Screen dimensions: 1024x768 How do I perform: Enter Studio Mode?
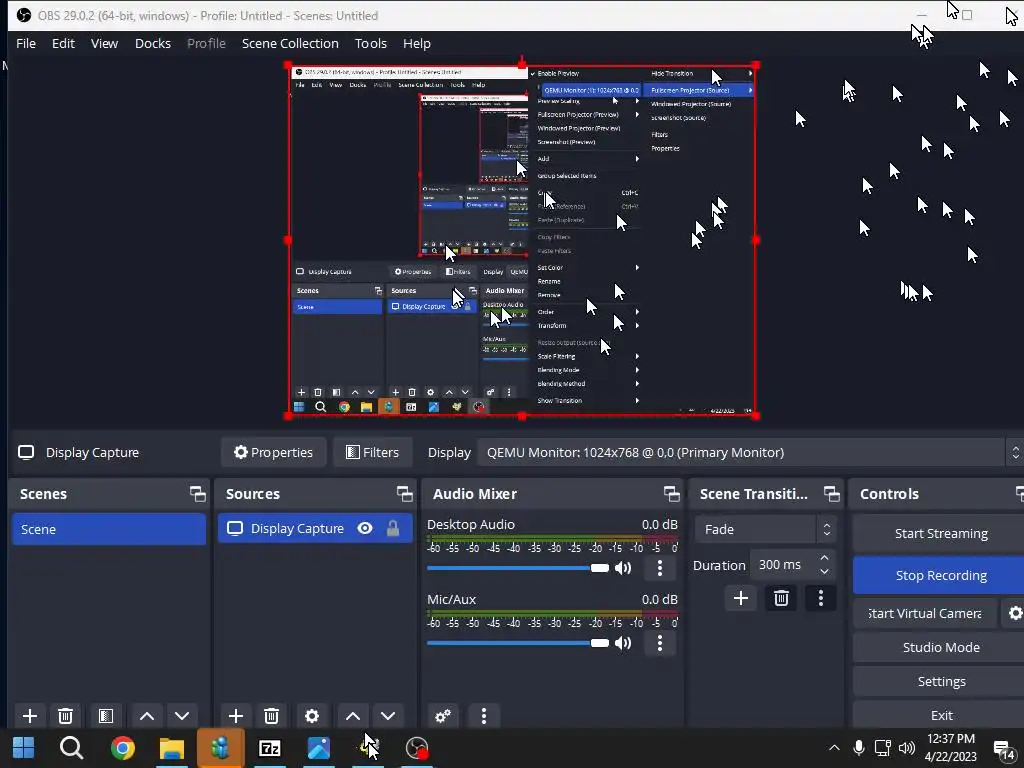[x=940, y=647]
